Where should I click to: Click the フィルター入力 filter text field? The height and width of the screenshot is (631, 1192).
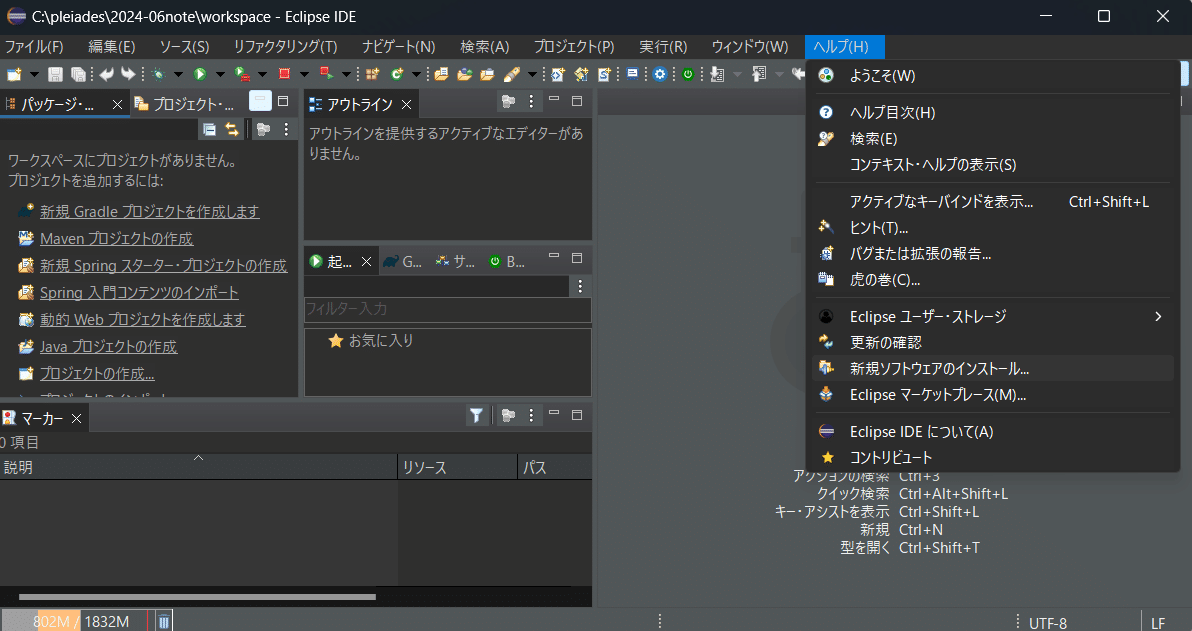(448, 309)
